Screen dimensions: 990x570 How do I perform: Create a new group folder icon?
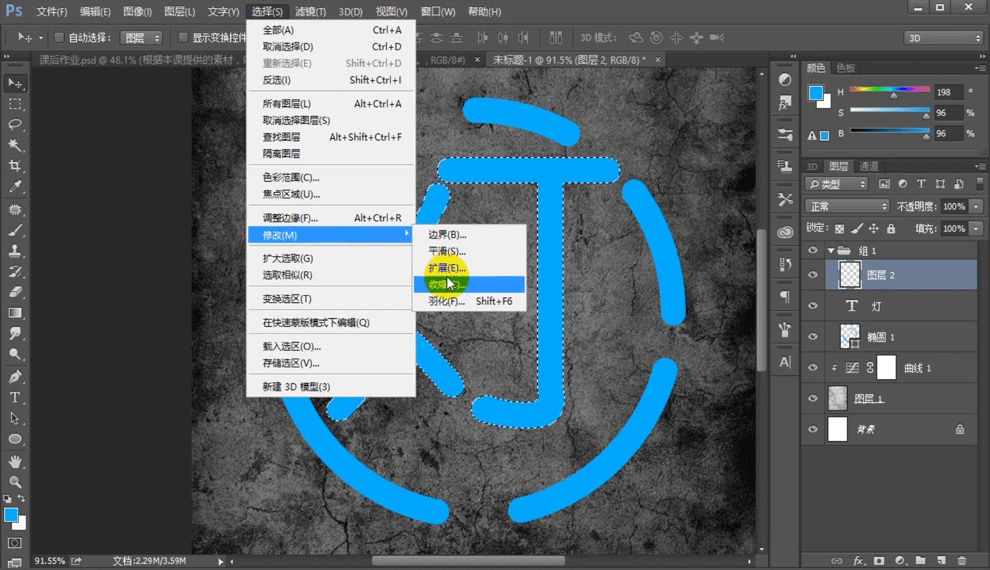(x=921, y=561)
